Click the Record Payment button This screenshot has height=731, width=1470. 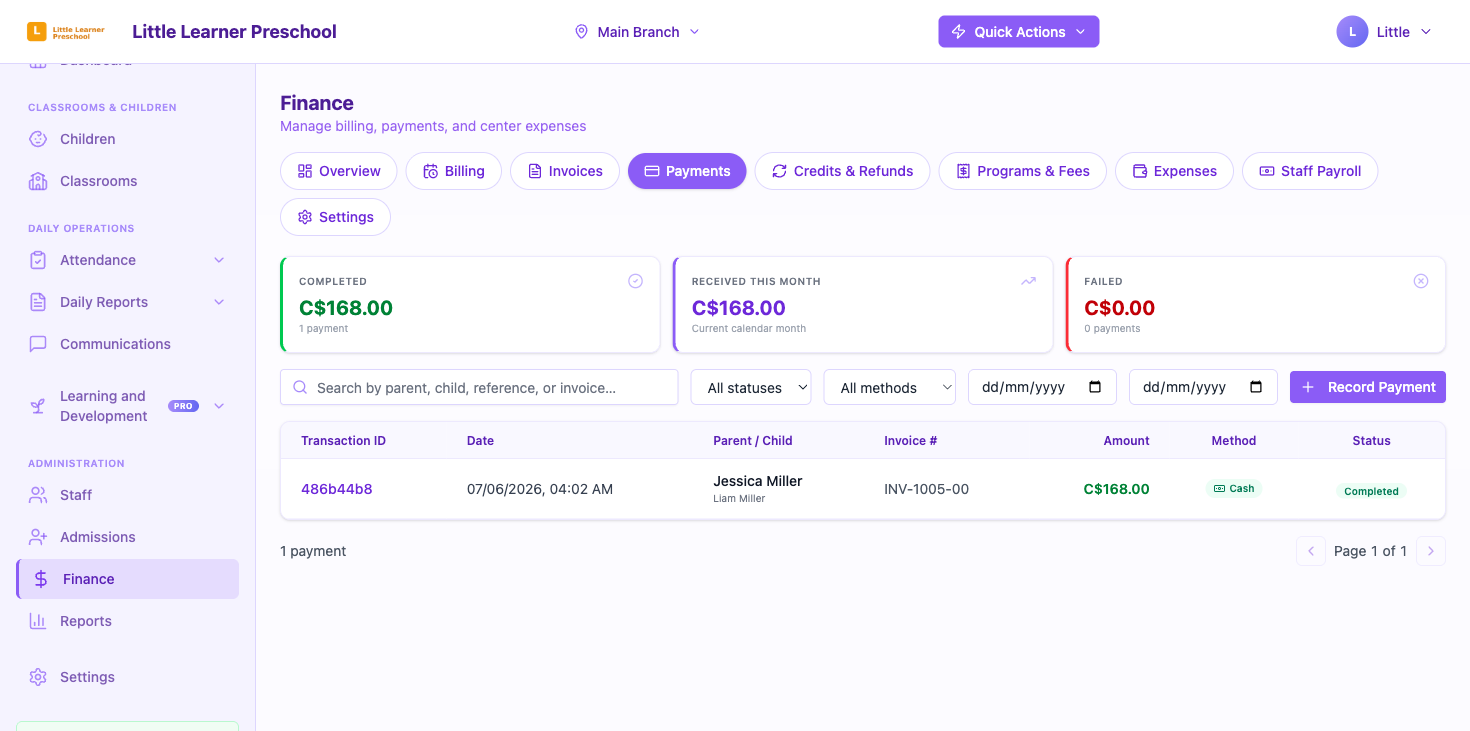point(1367,387)
